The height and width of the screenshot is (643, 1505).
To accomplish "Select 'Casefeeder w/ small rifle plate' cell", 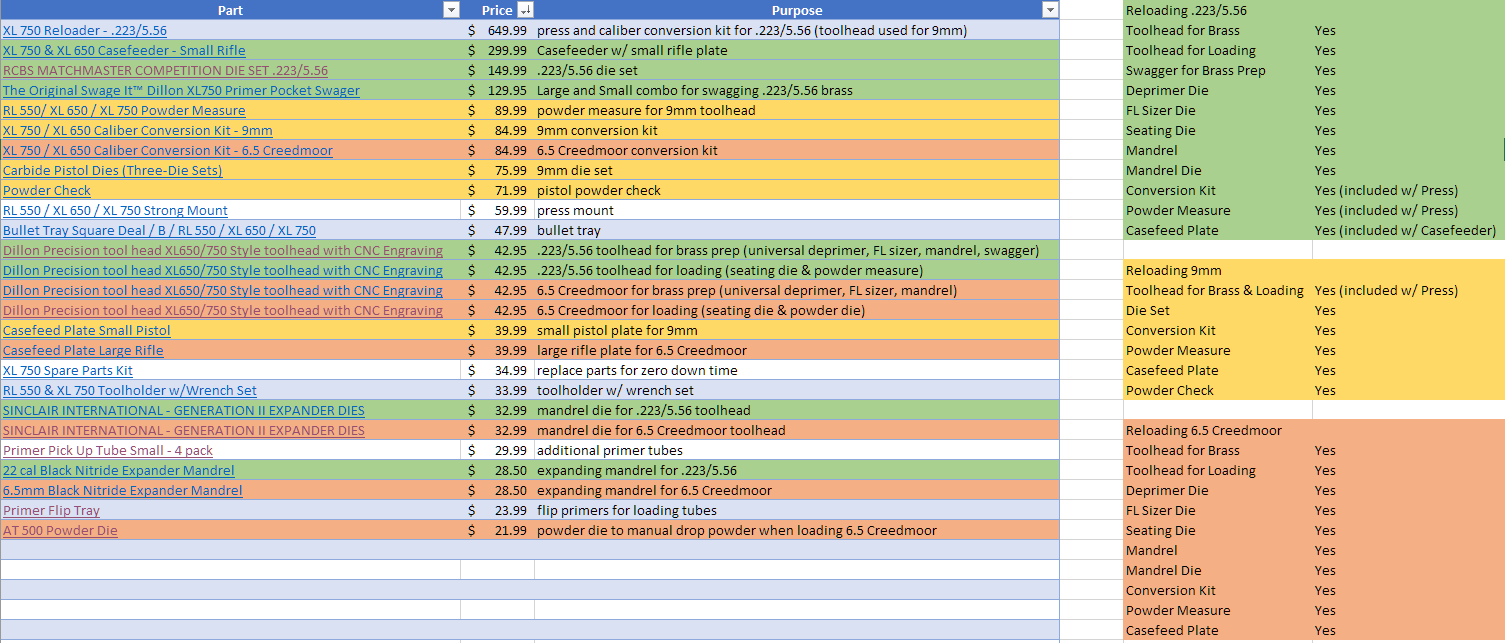I will (x=797, y=50).
